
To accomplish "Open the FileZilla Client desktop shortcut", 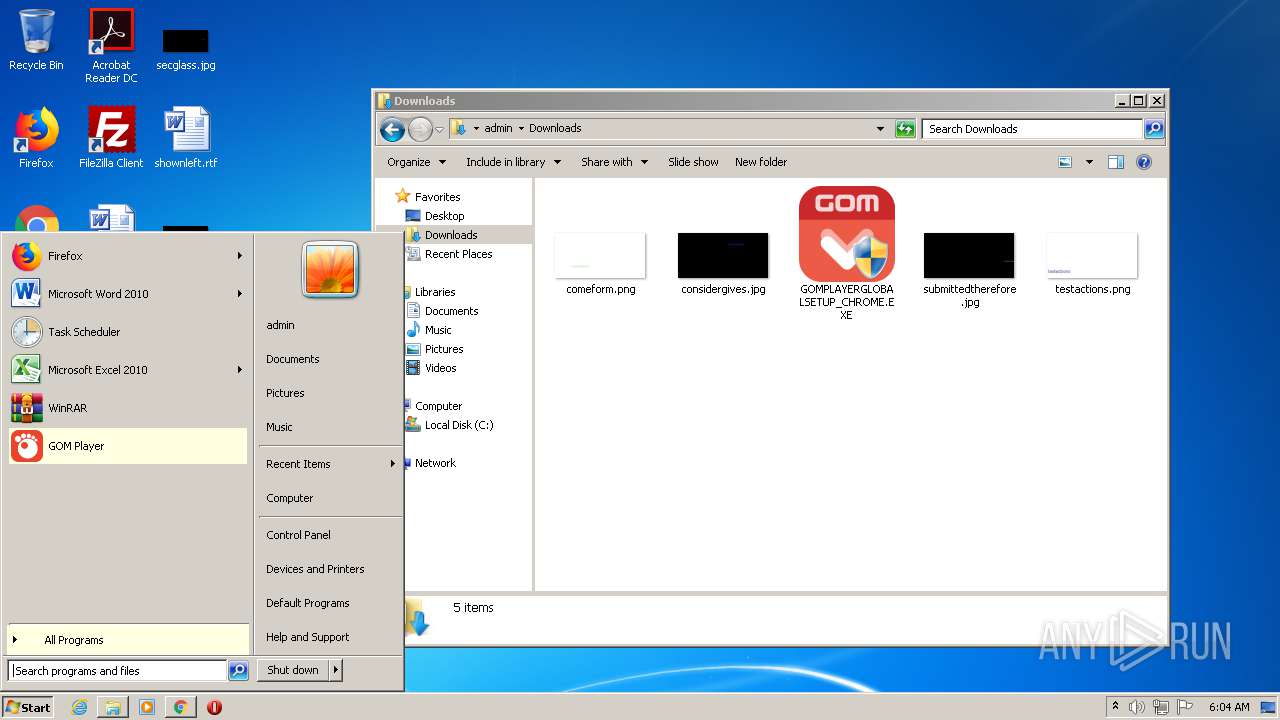I will click(x=111, y=137).
